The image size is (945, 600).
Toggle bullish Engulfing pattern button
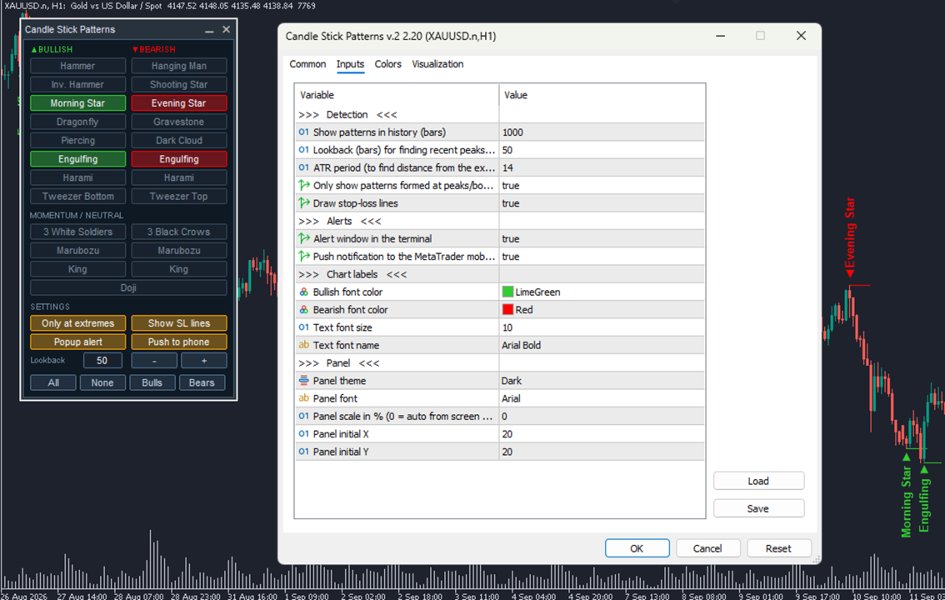click(78, 159)
